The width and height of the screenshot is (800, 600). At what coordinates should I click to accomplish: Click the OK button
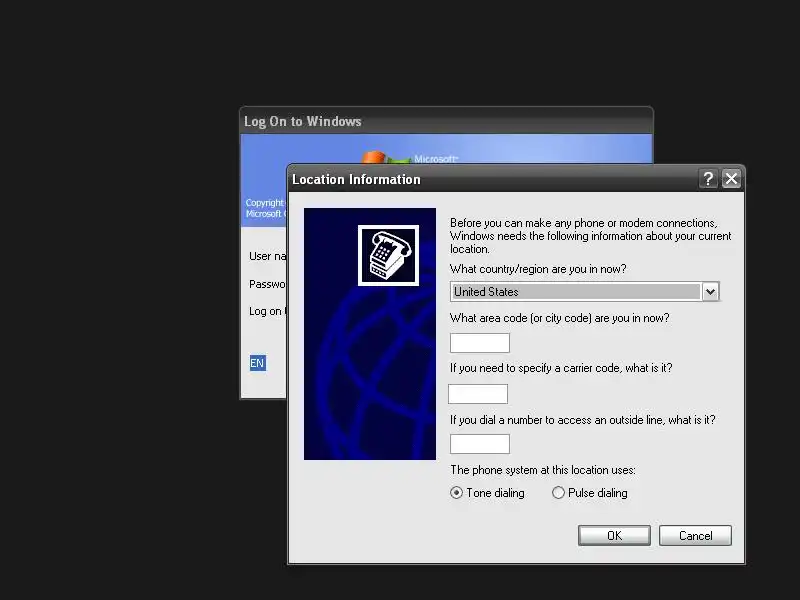point(614,536)
